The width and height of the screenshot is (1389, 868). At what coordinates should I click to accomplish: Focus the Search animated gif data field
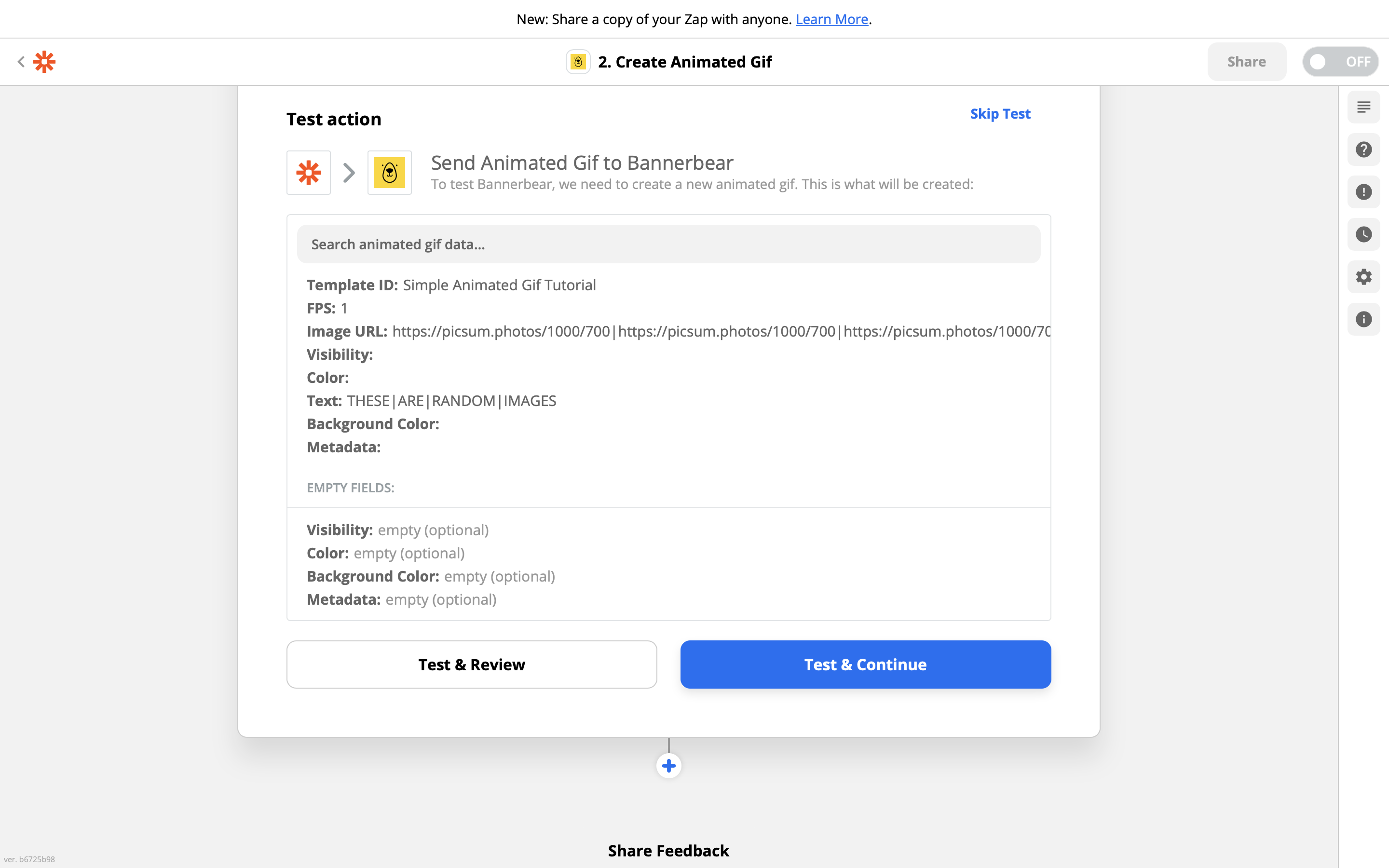tap(668, 244)
